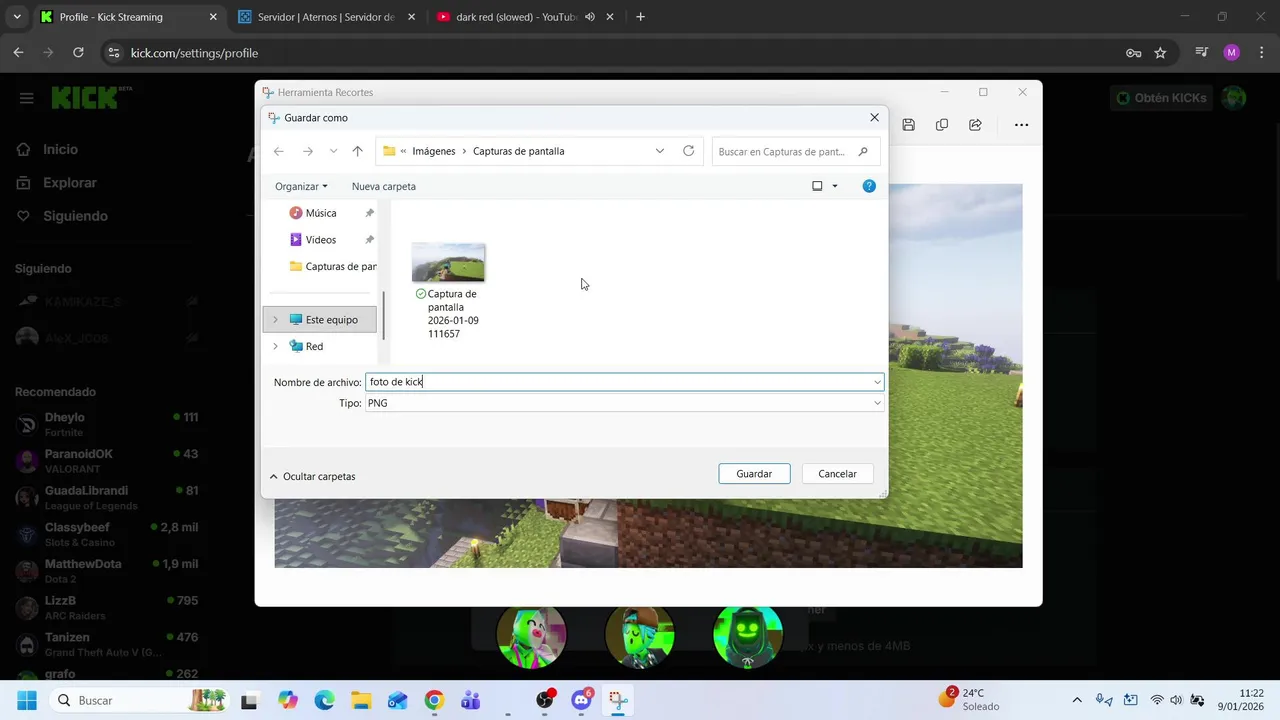This screenshot has height=720, width=1280.
Task: Click the Kick hamburger menu icon
Action: (27, 98)
